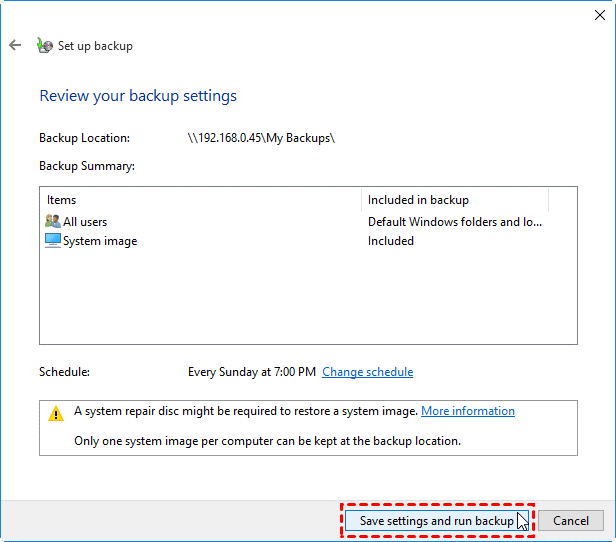Click empty area in the Backup Summary list

pyautogui.click(x=300, y=300)
